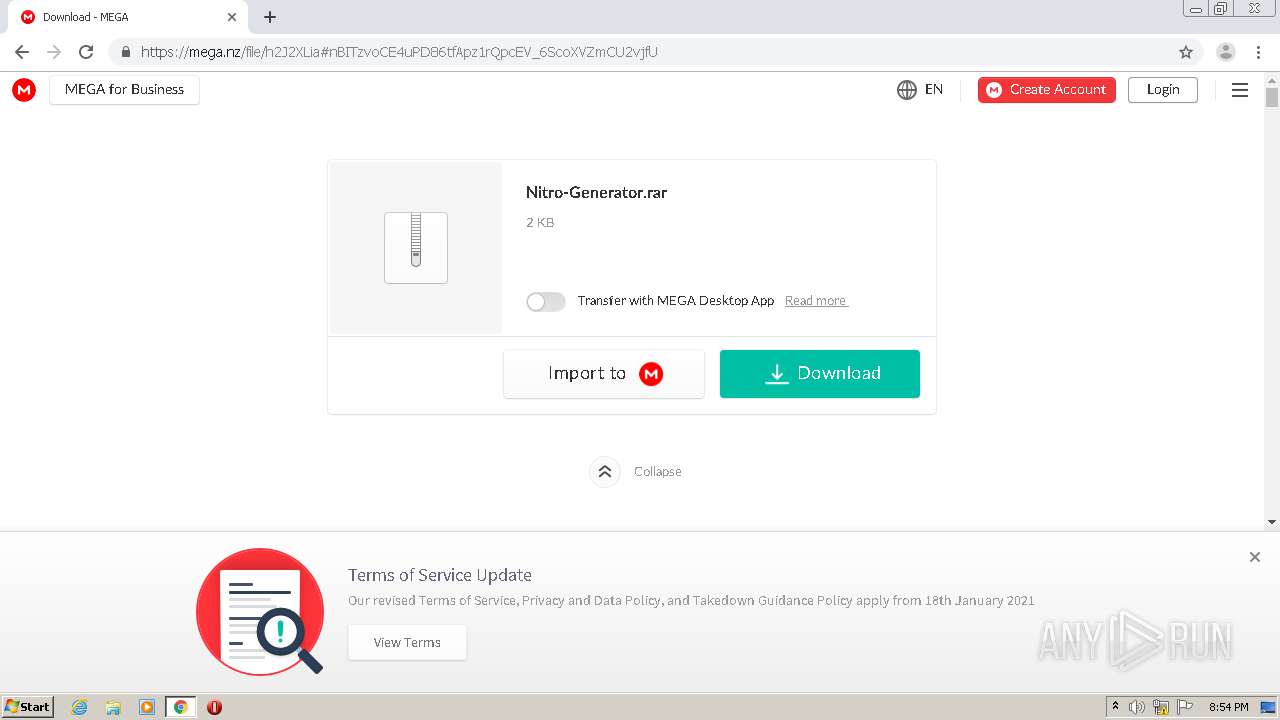The height and width of the screenshot is (720, 1280).
Task: View site security lock info
Action: (125, 52)
